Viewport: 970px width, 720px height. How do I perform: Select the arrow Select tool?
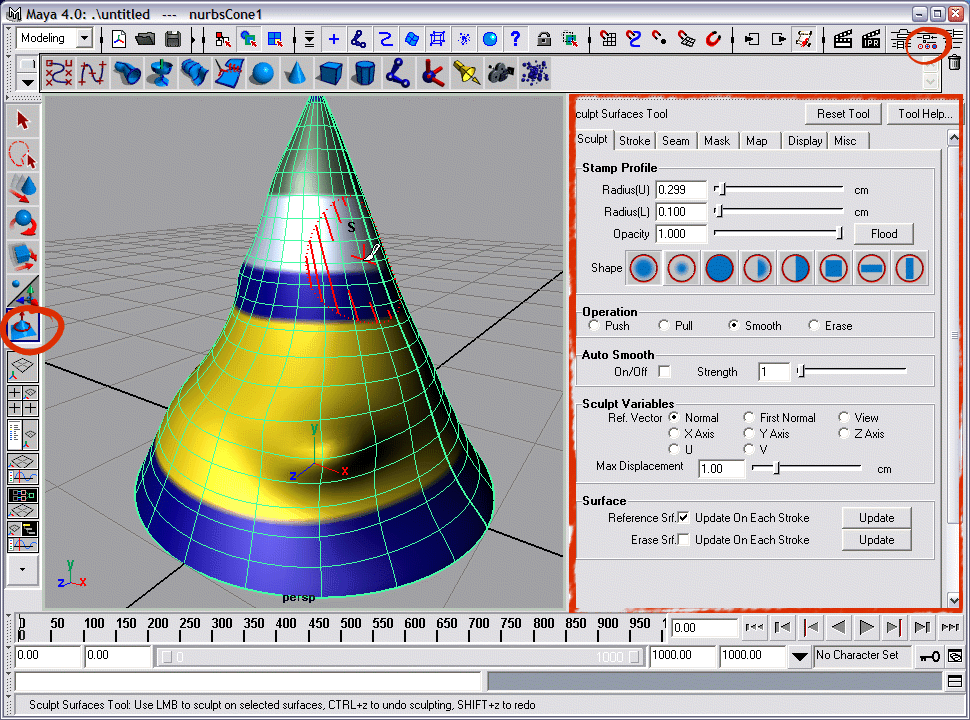[x=23, y=121]
